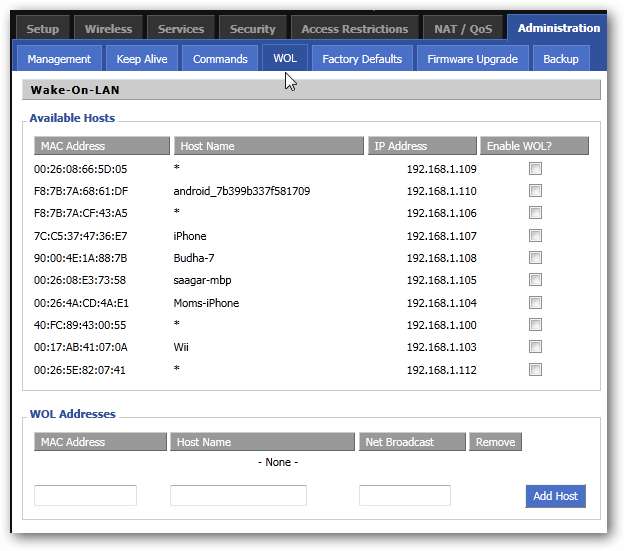Open the Factory Defaults sub-tab

click(x=362, y=59)
